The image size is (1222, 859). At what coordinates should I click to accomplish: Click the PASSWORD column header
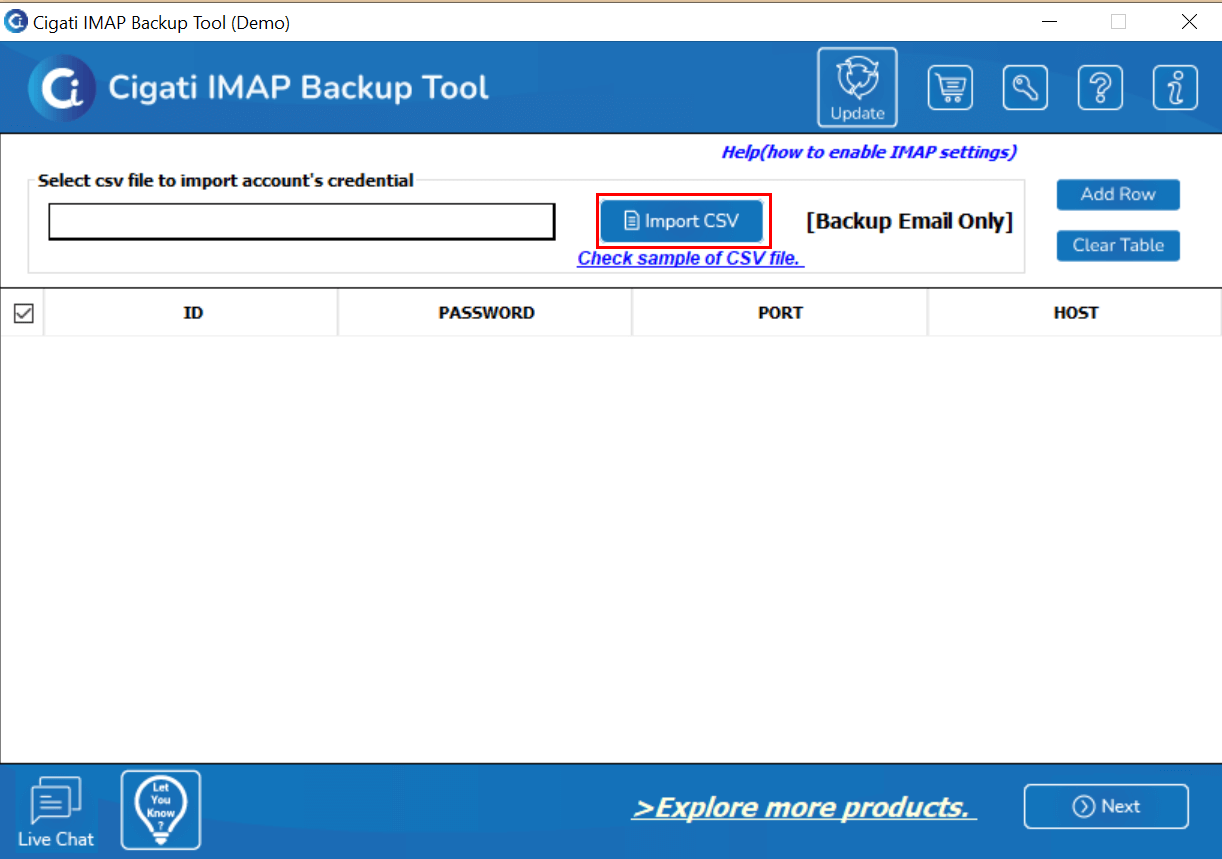[486, 313]
